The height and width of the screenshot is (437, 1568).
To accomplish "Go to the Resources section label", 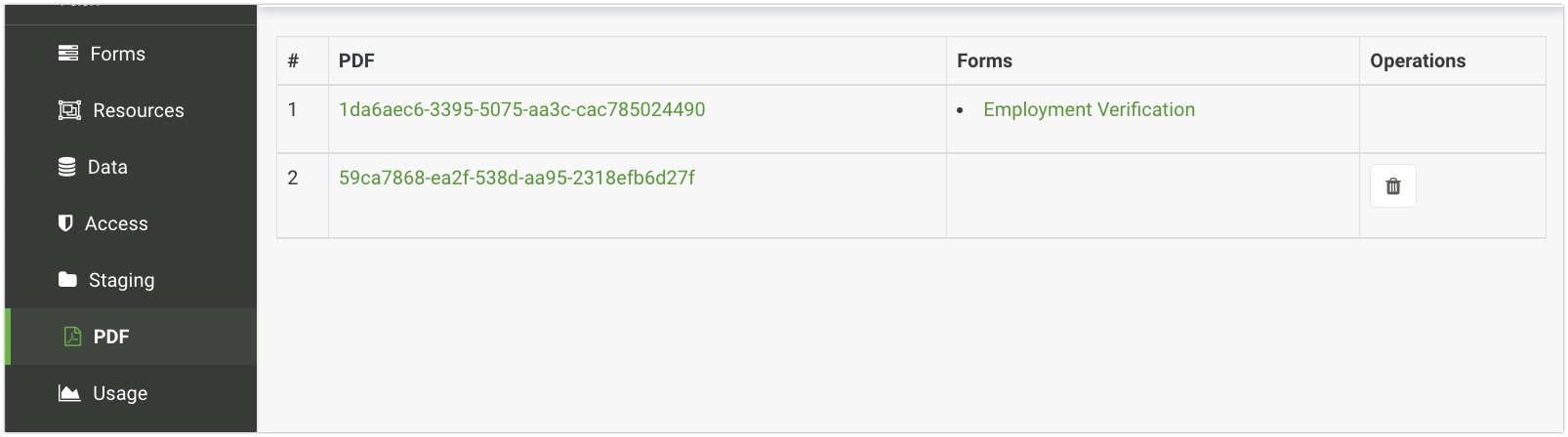I will click(x=139, y=111).
